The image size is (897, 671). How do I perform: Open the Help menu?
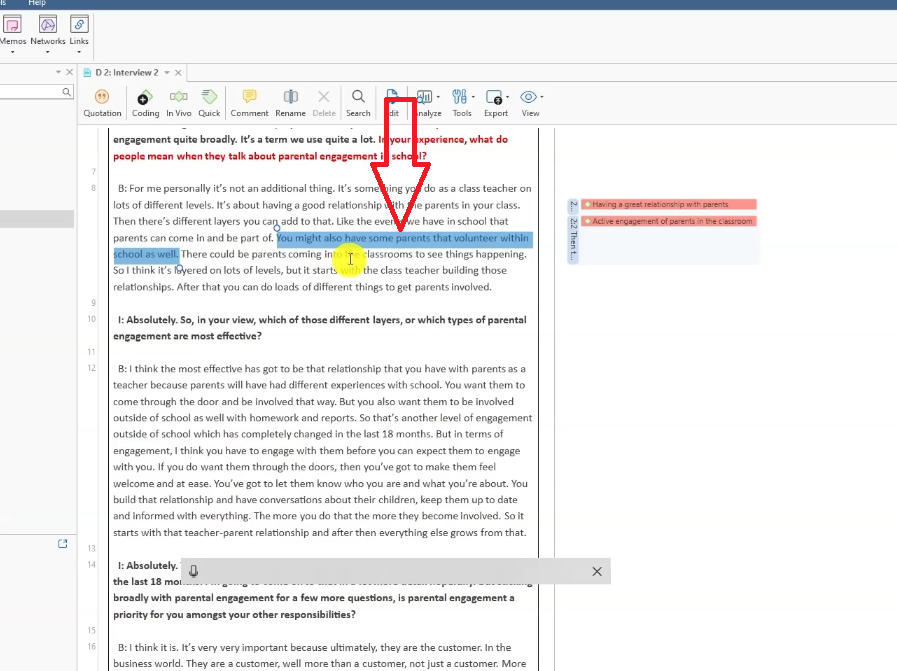[37, 4]
